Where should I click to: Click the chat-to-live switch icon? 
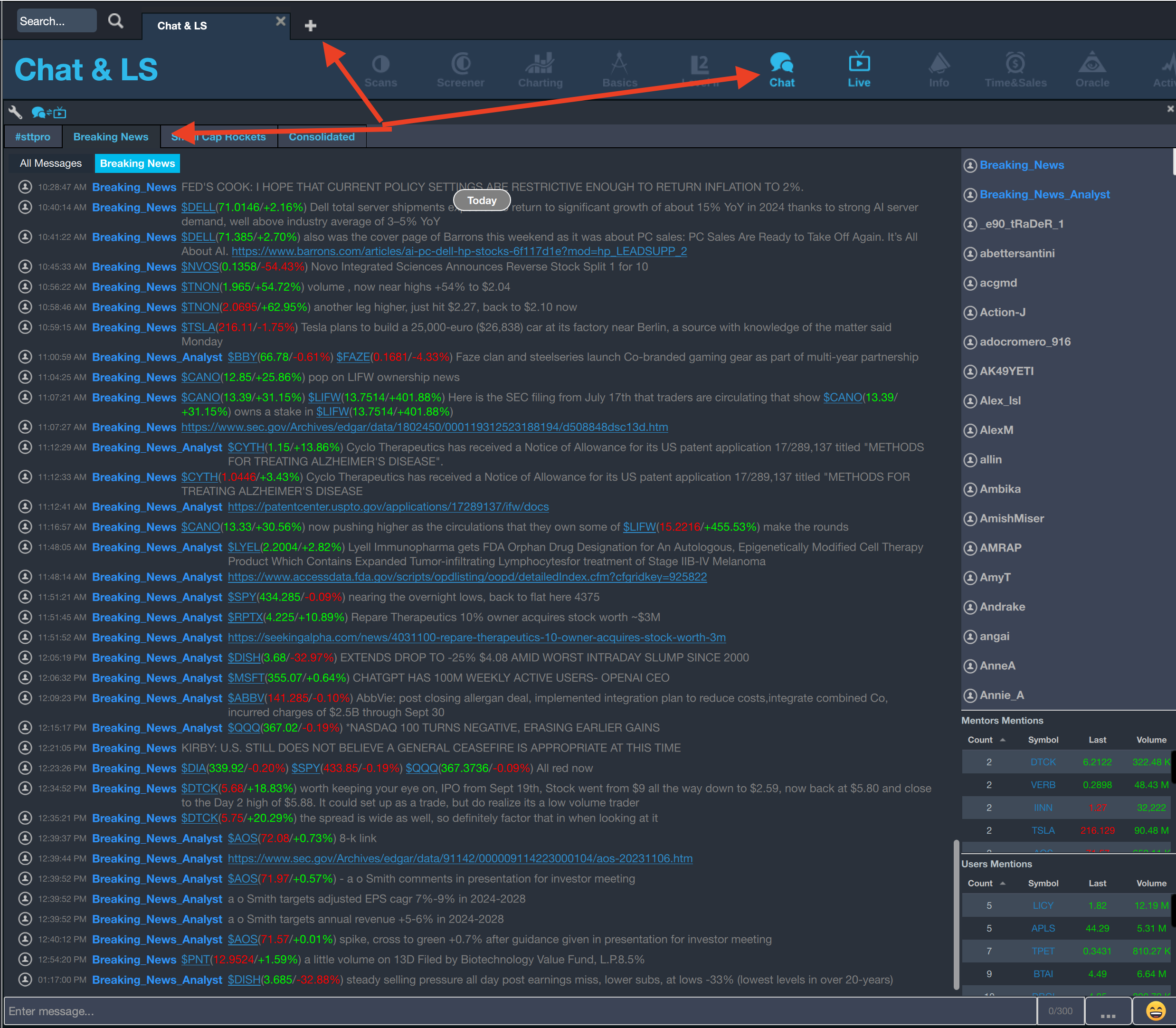click(49, 113)
